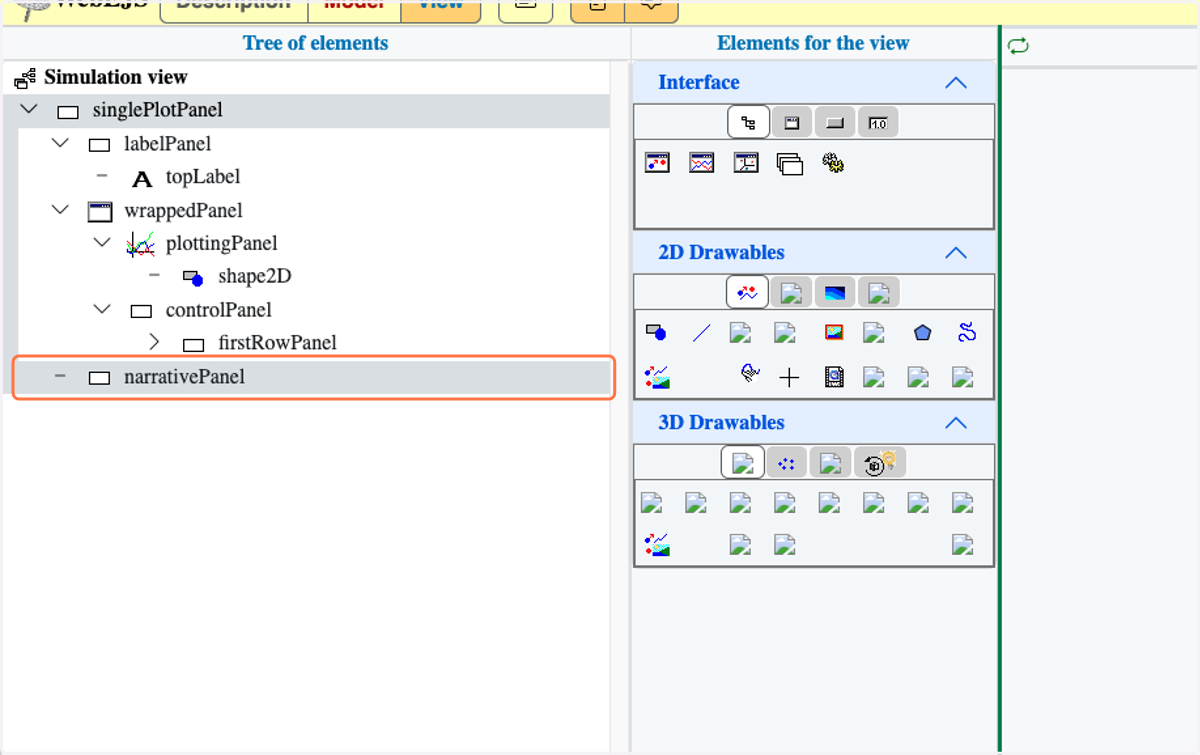1200x755 pixels.
Task: Expand the firstRowPanel tree node
Action: coord(154,342)
